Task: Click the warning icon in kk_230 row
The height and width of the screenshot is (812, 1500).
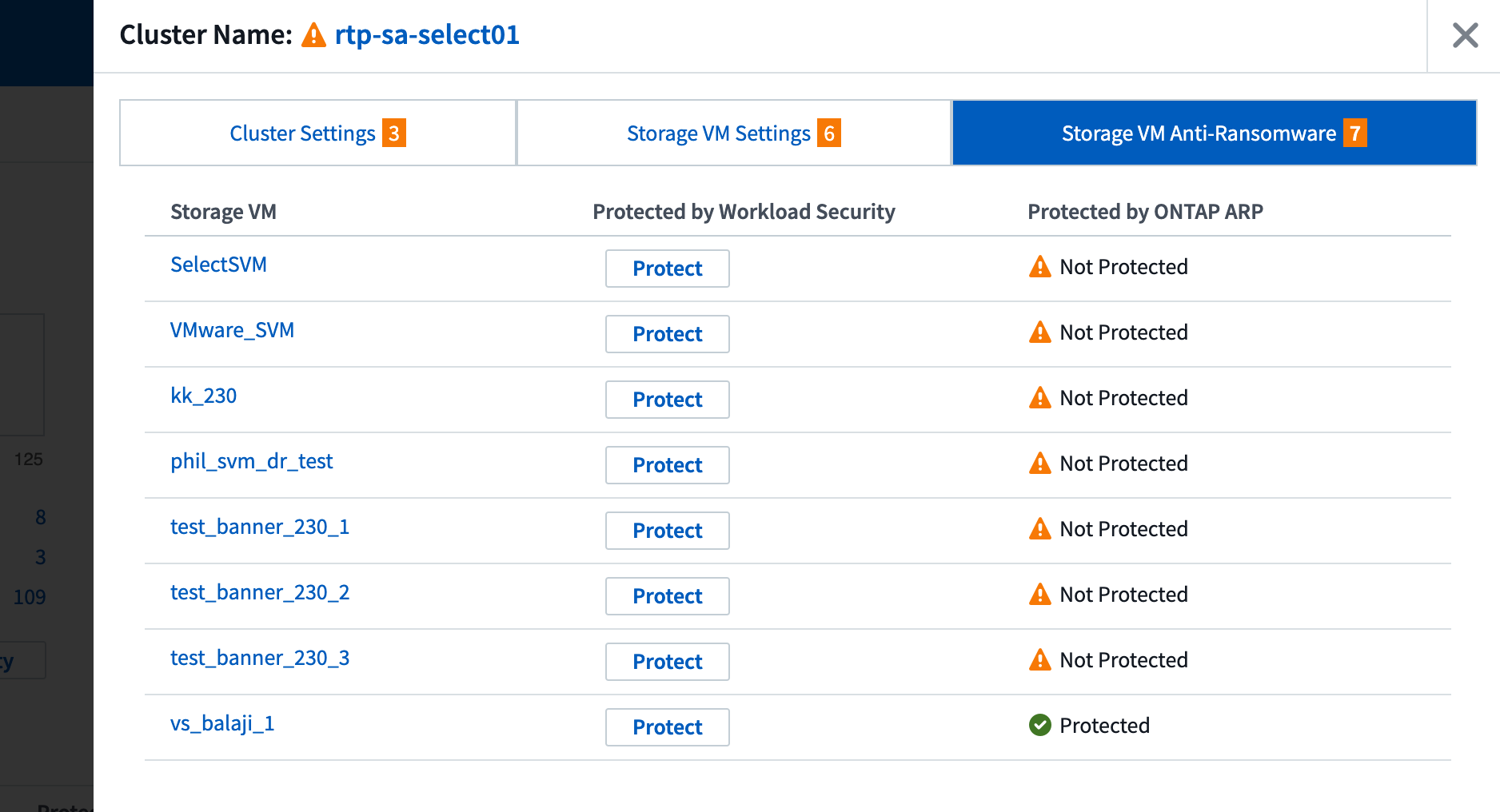Action: (1039, 398)
